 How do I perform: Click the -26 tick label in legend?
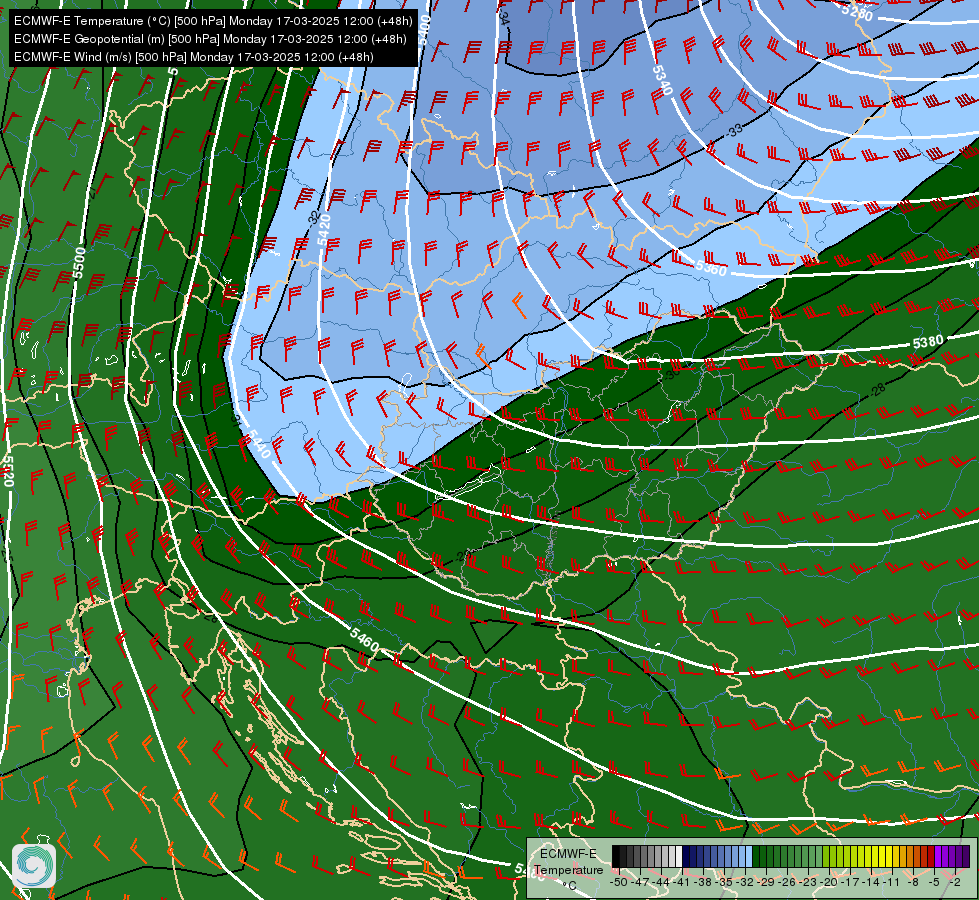pos(787,882)
